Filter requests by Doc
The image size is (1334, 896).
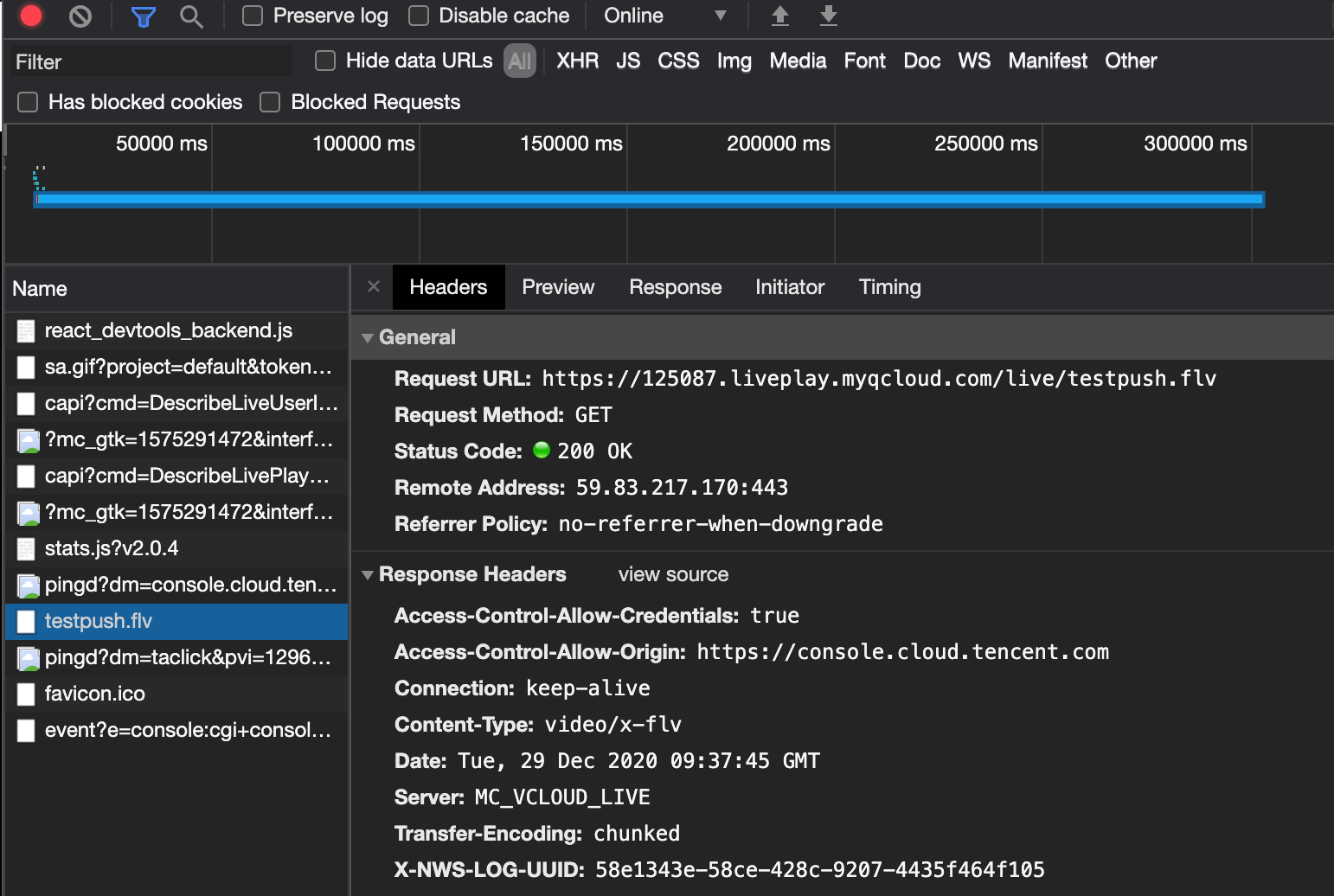(x=921, y=61)
